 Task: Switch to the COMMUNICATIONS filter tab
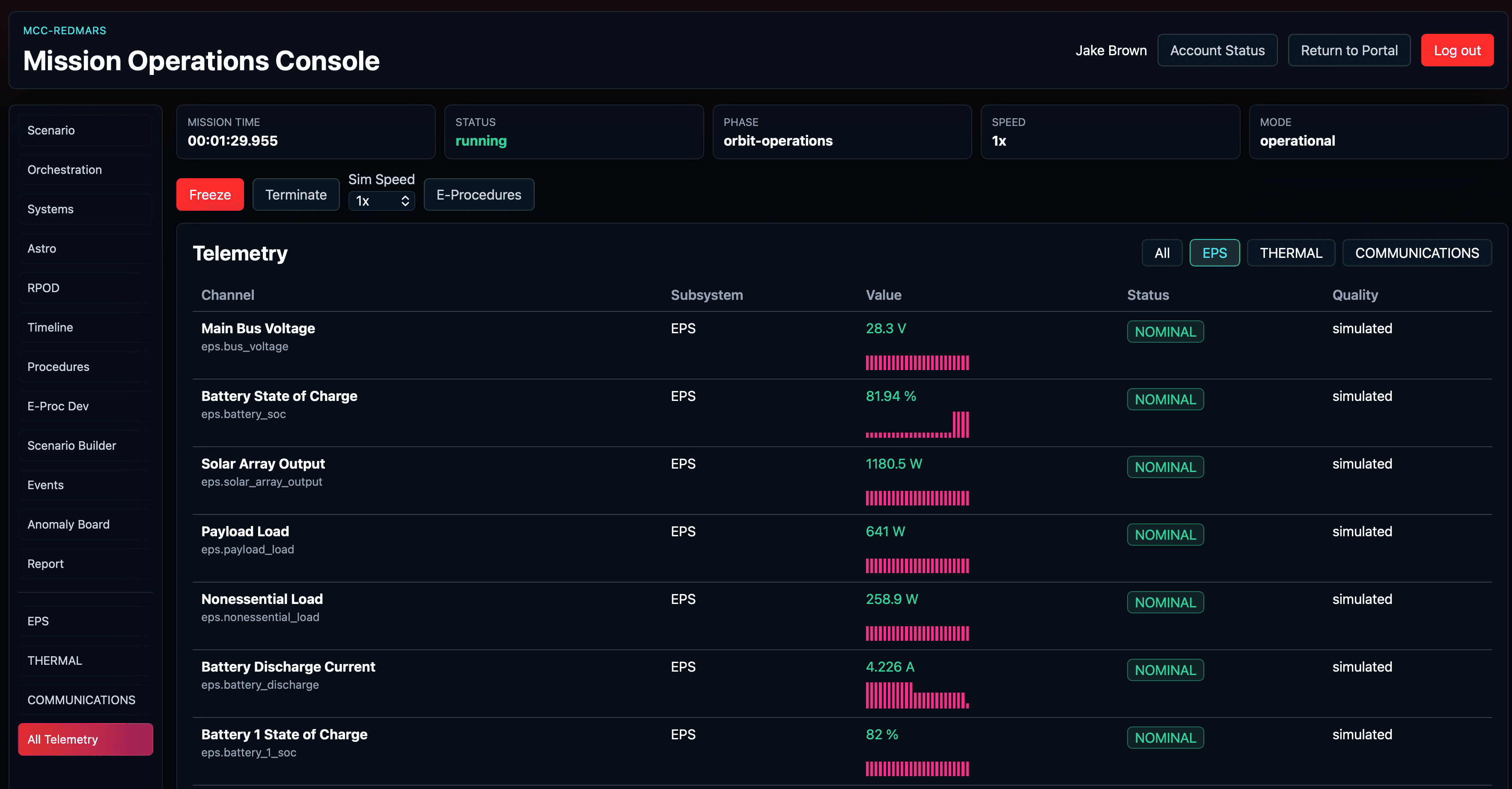1417,253
